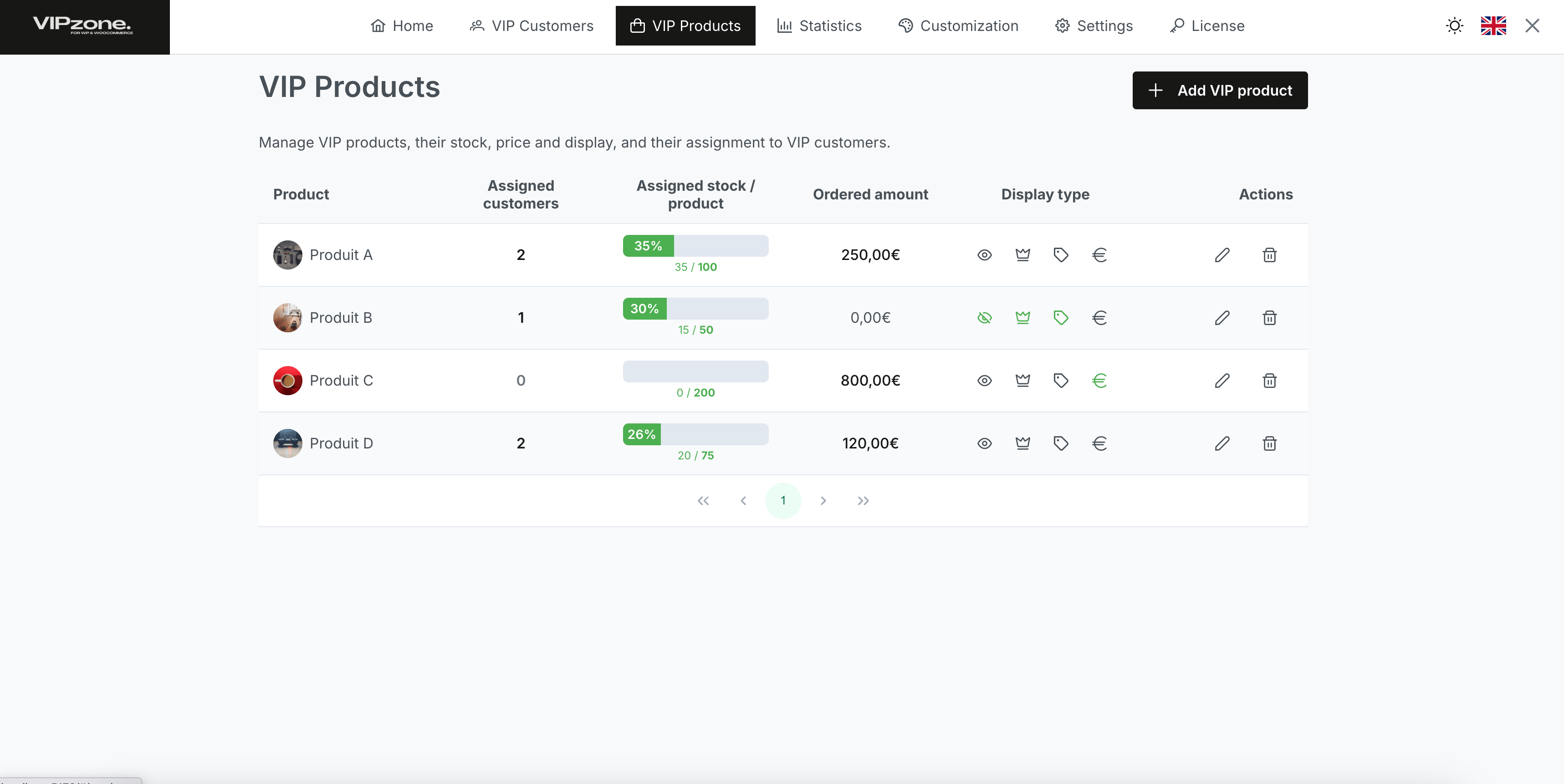
Task: Click Produit C empty stock progress bar
Action: (x=696, y=372)
